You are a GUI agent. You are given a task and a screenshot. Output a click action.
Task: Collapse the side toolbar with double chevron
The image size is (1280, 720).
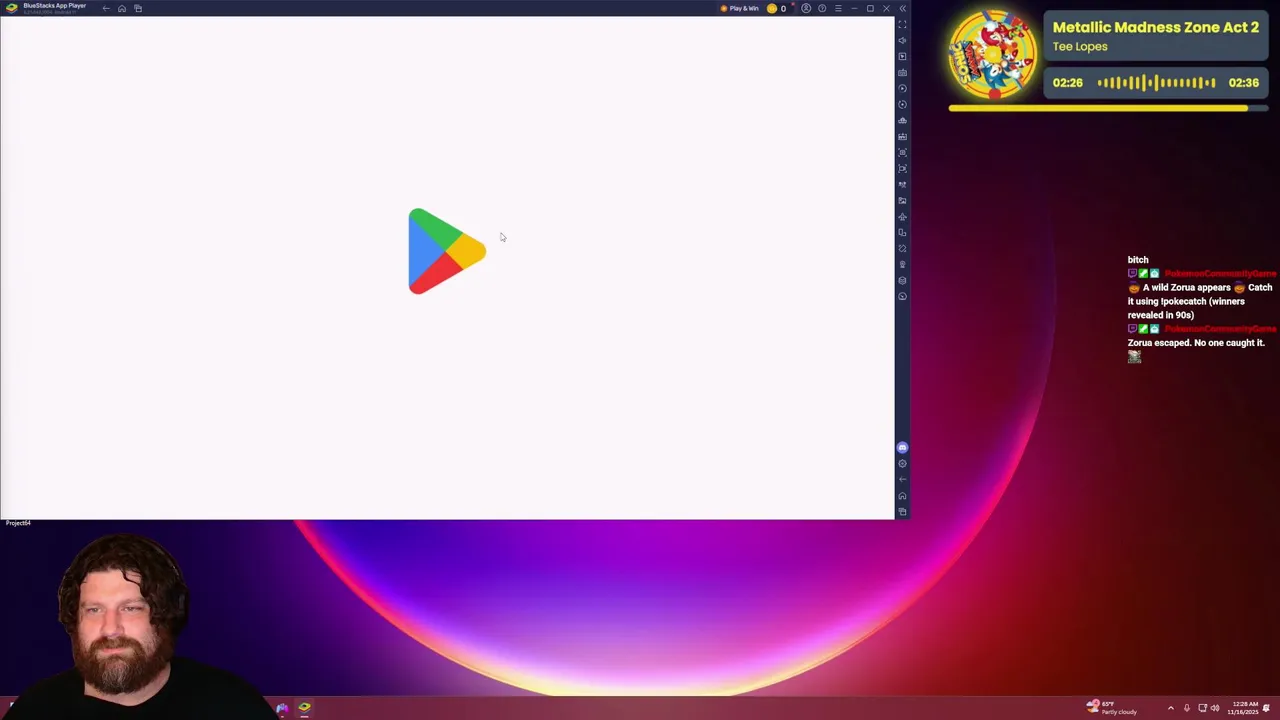pos(902,8)
